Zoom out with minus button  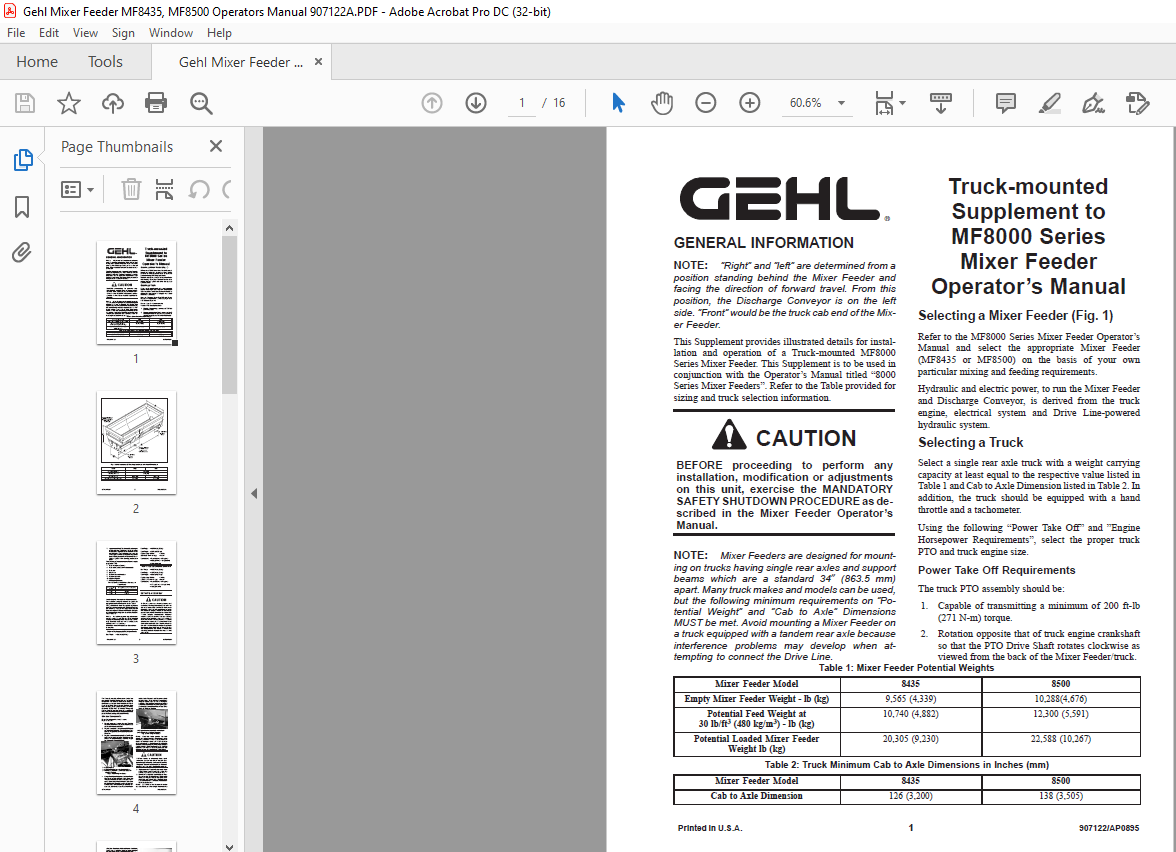coord(706,103)
